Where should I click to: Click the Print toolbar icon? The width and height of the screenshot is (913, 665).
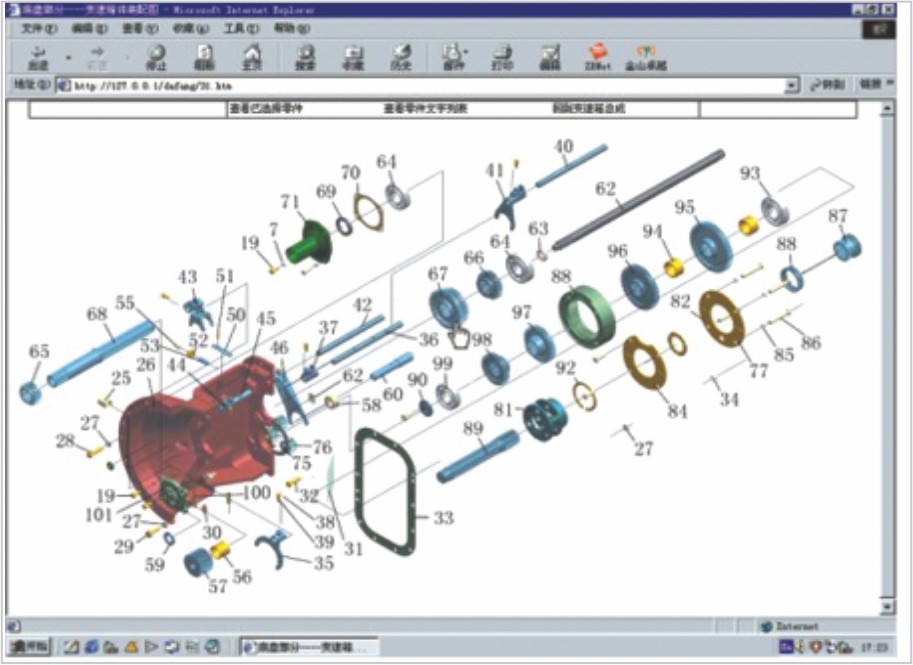pyautogui.click(x=502, y=57)
